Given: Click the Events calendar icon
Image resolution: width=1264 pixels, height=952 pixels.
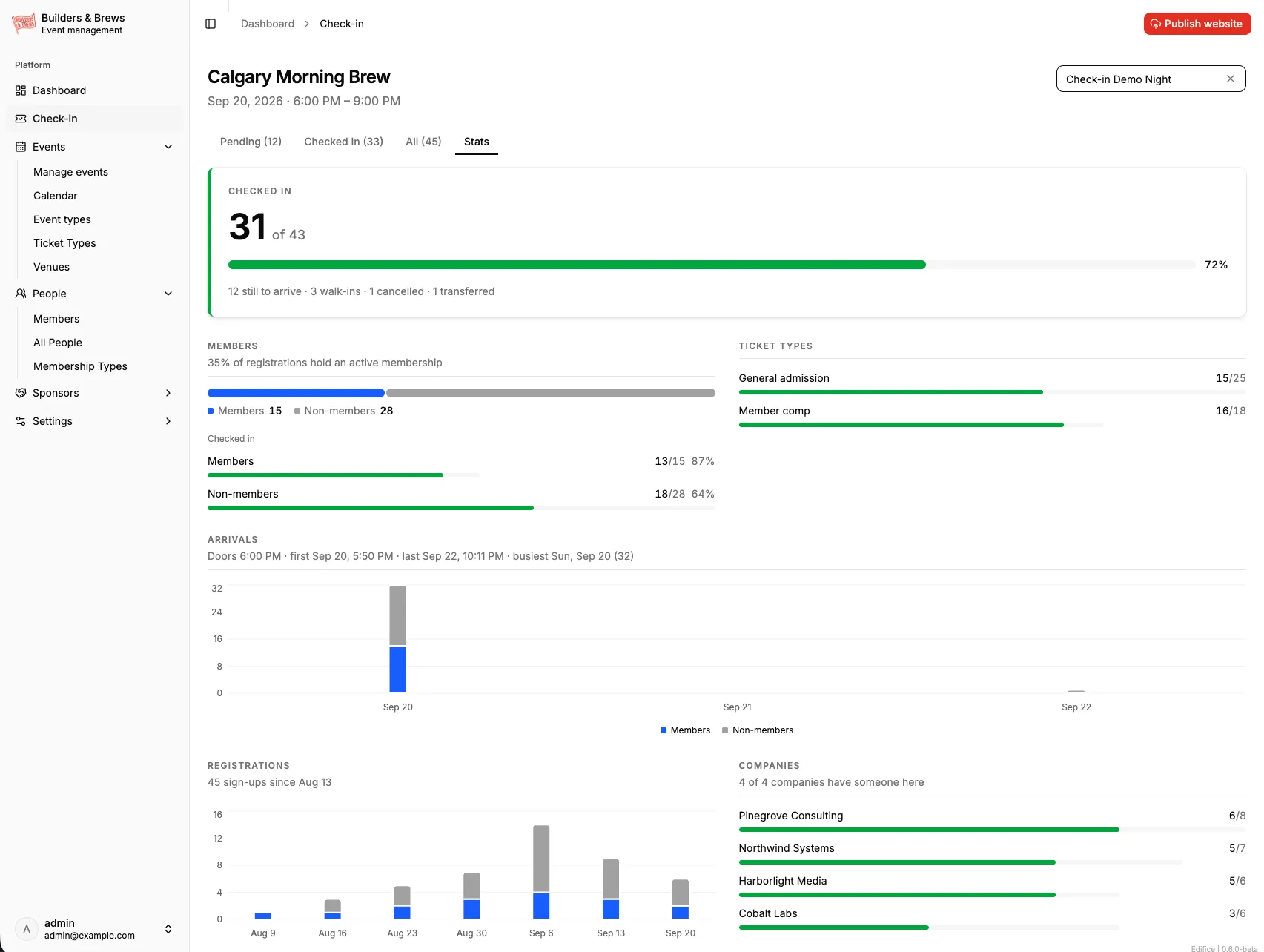Looking at the screenshot, I should click(x=21, y=147).
